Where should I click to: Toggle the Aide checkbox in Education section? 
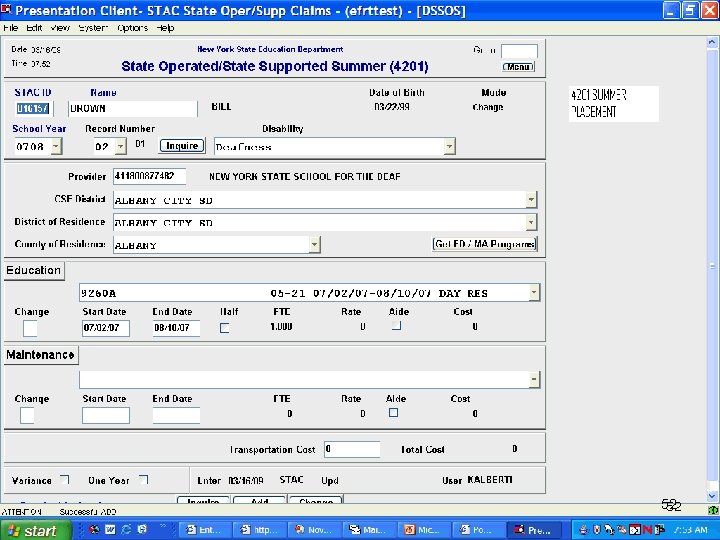(396, 326)
